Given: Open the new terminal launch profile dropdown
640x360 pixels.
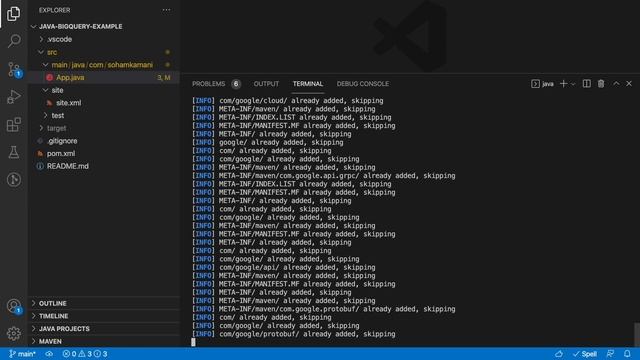Looking at the screenshot, I should (x=573, y=84).
